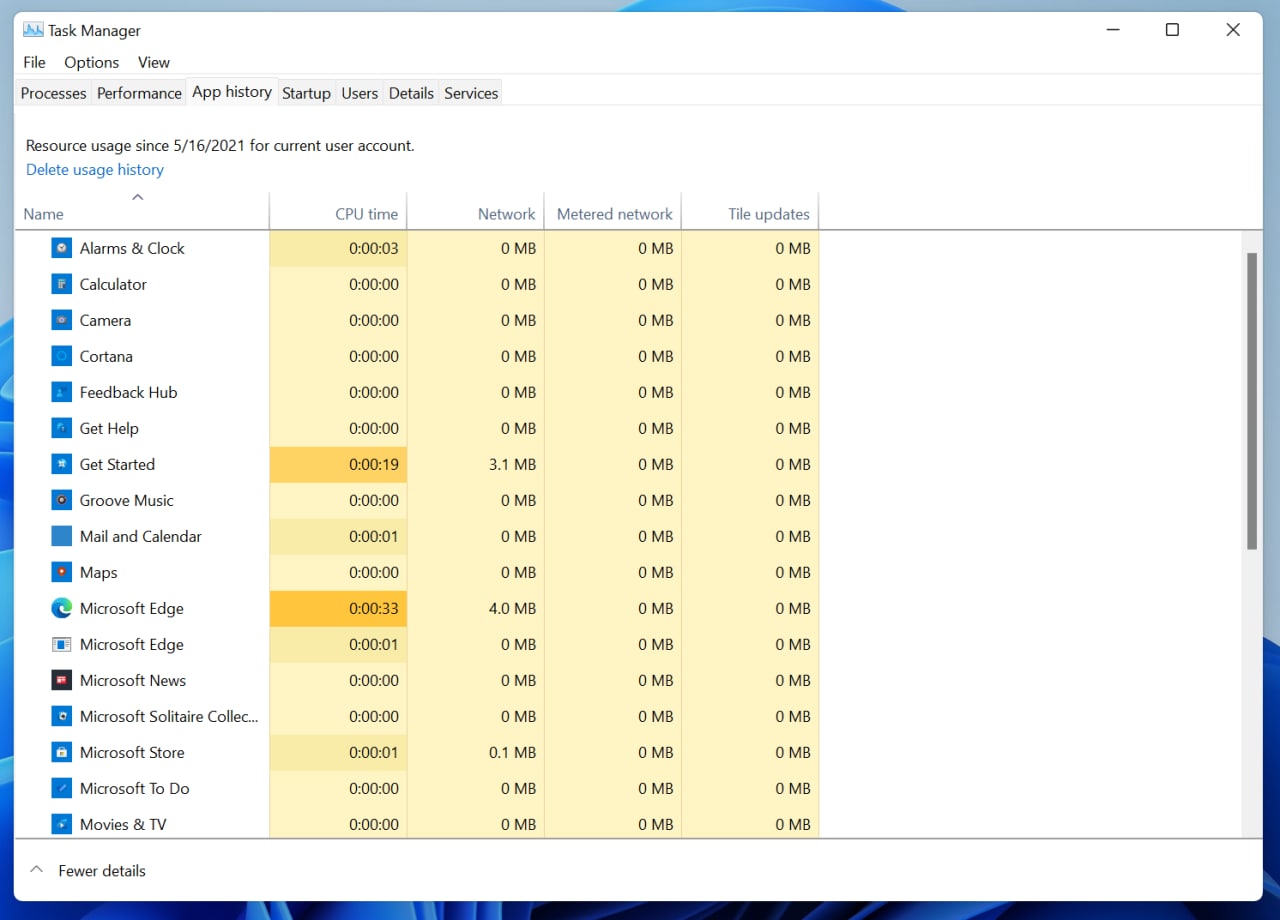The width and height of the screenshot is (1280, 920).
Task: Select the Get Help row name
Action: (109, 428)
